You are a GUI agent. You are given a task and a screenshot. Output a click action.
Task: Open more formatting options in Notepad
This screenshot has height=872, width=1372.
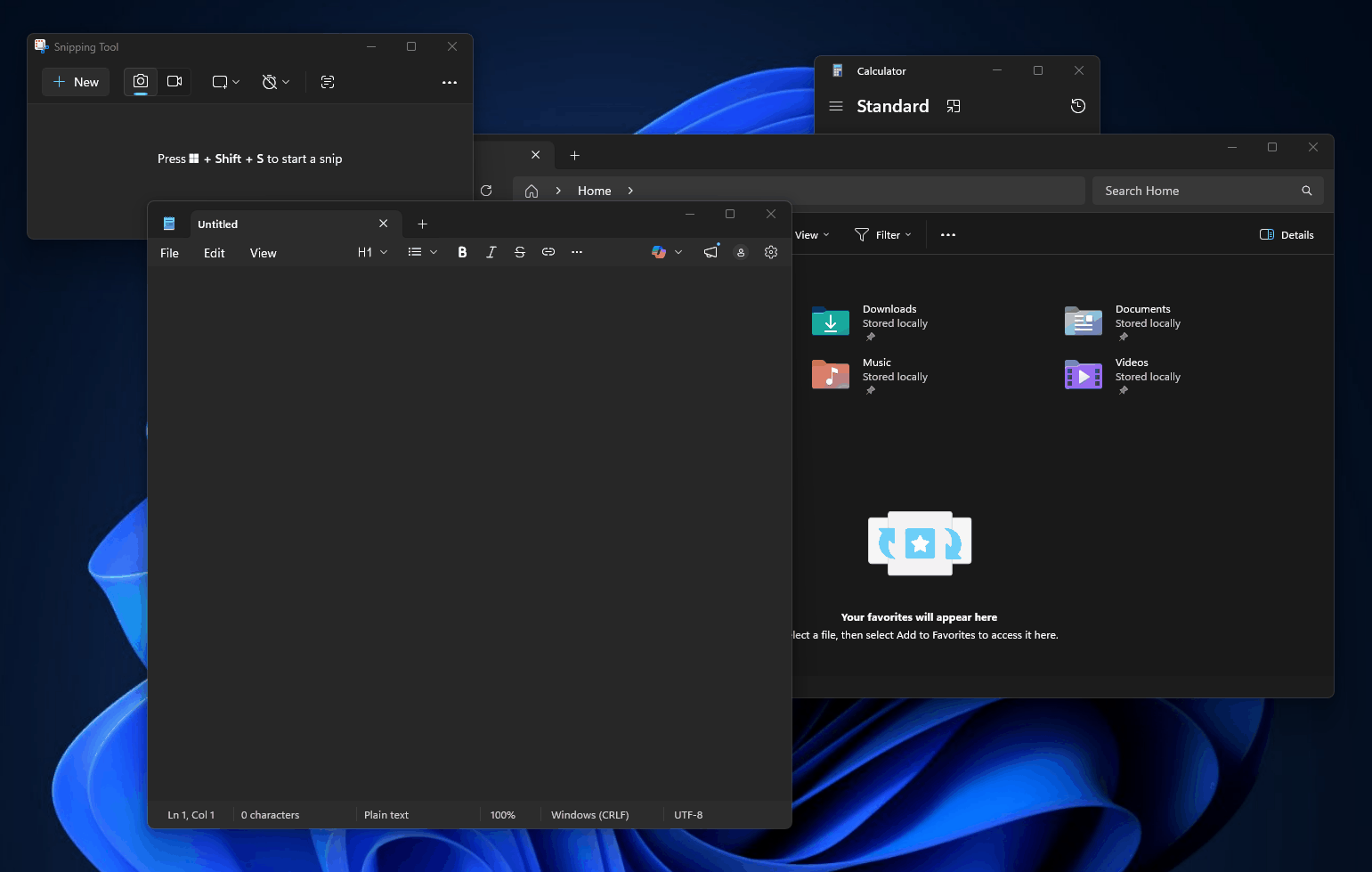[x=577, y=252]
